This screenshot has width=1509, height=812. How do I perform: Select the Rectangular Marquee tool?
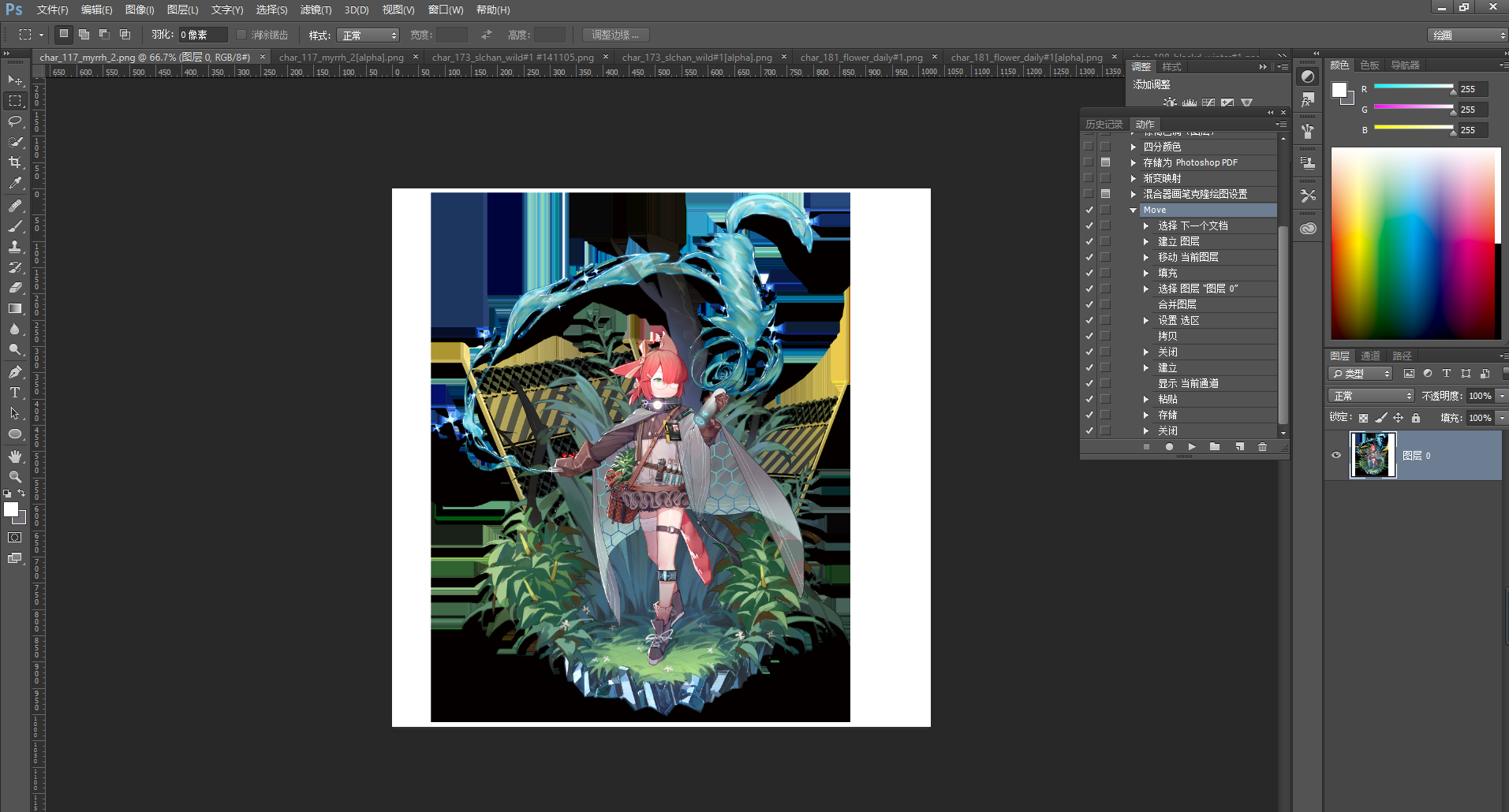[15, 101]
